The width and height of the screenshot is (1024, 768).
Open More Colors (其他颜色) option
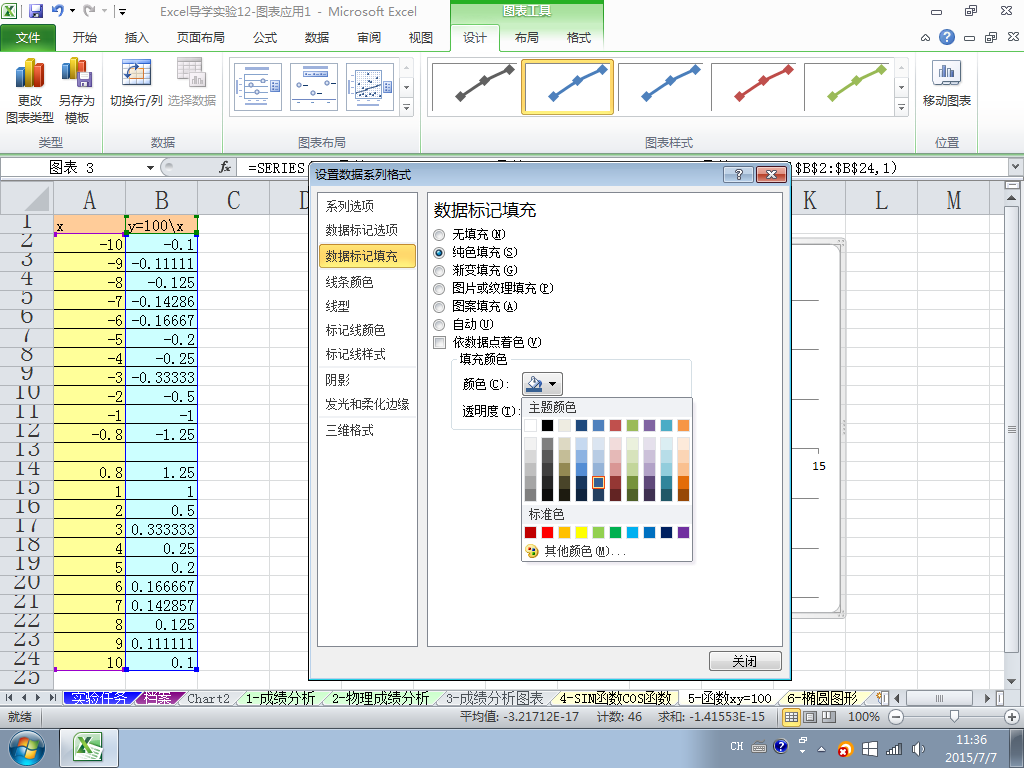pyautogui.click(x=584, y=551)
